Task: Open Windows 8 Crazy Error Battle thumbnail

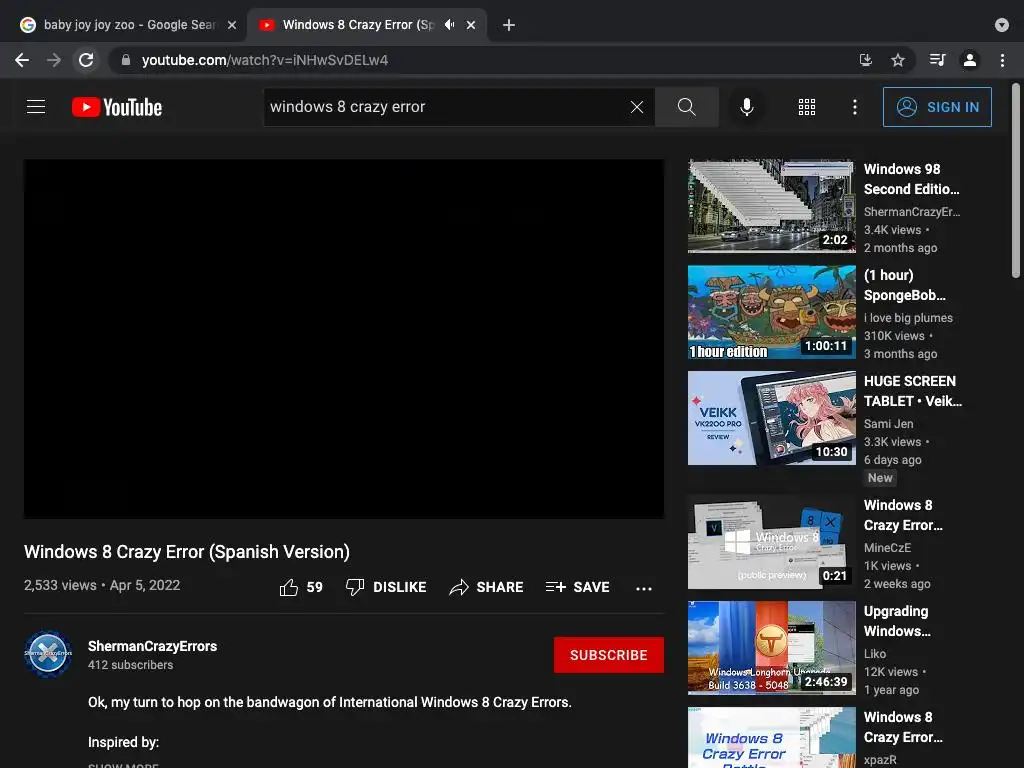Action: point(771,737)
